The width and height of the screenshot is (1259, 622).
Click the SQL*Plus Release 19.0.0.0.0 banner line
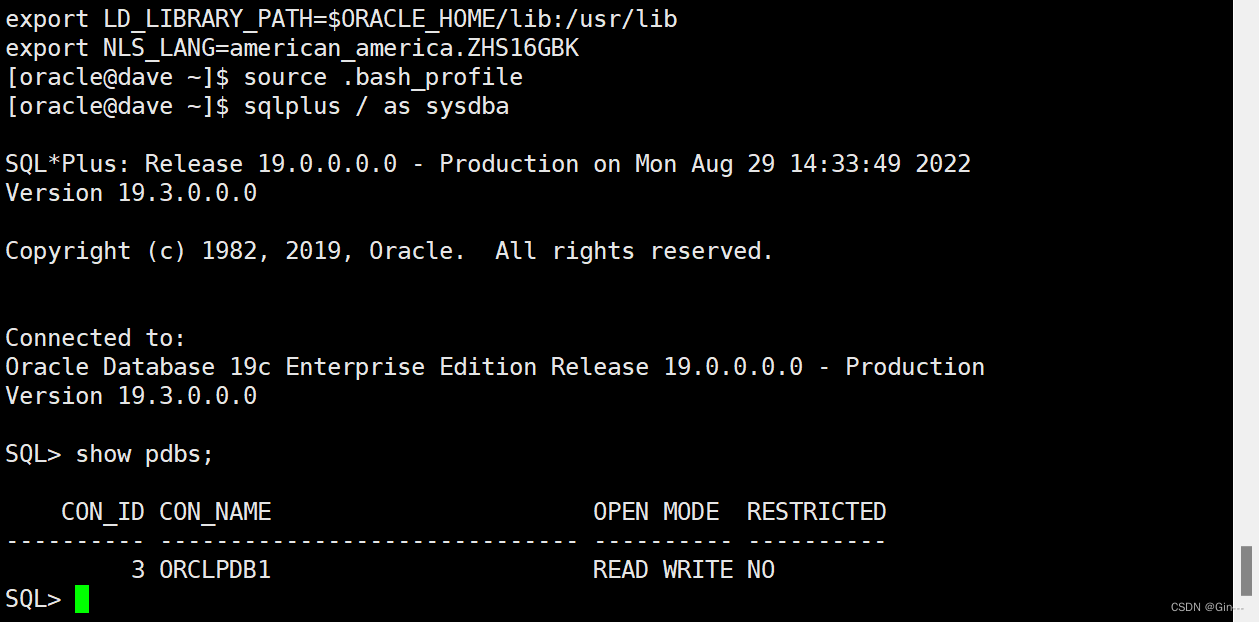coord(488,164)
